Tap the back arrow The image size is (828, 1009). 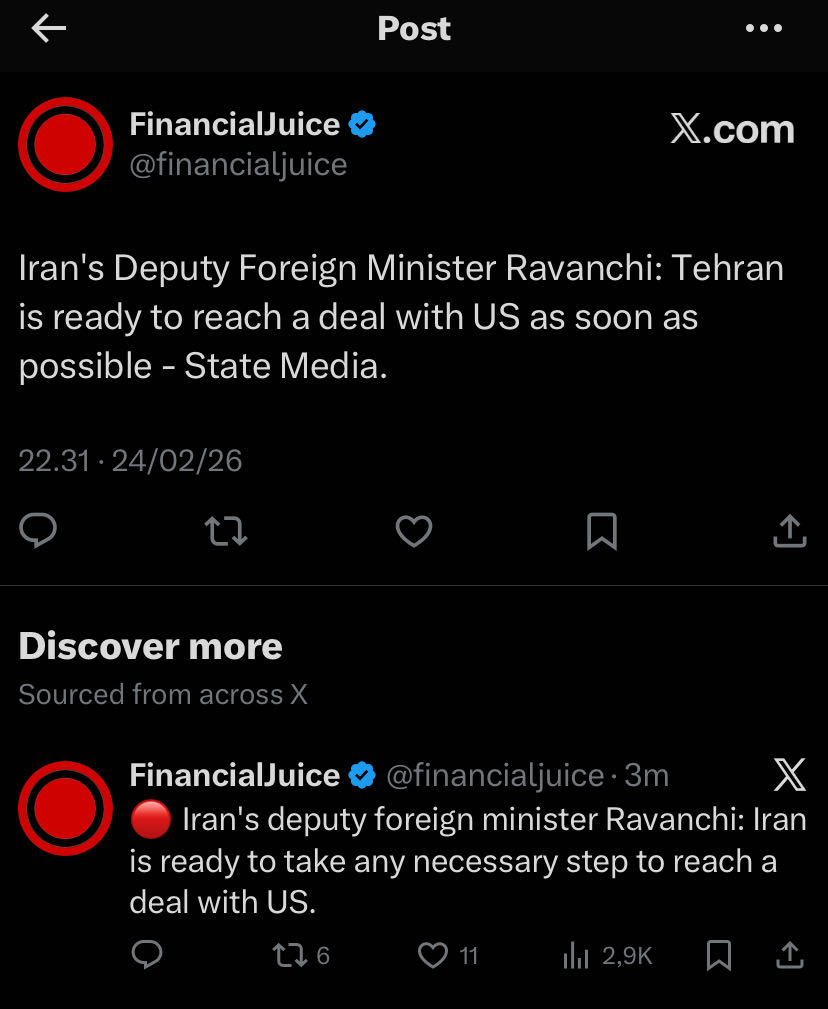point(48,29)
